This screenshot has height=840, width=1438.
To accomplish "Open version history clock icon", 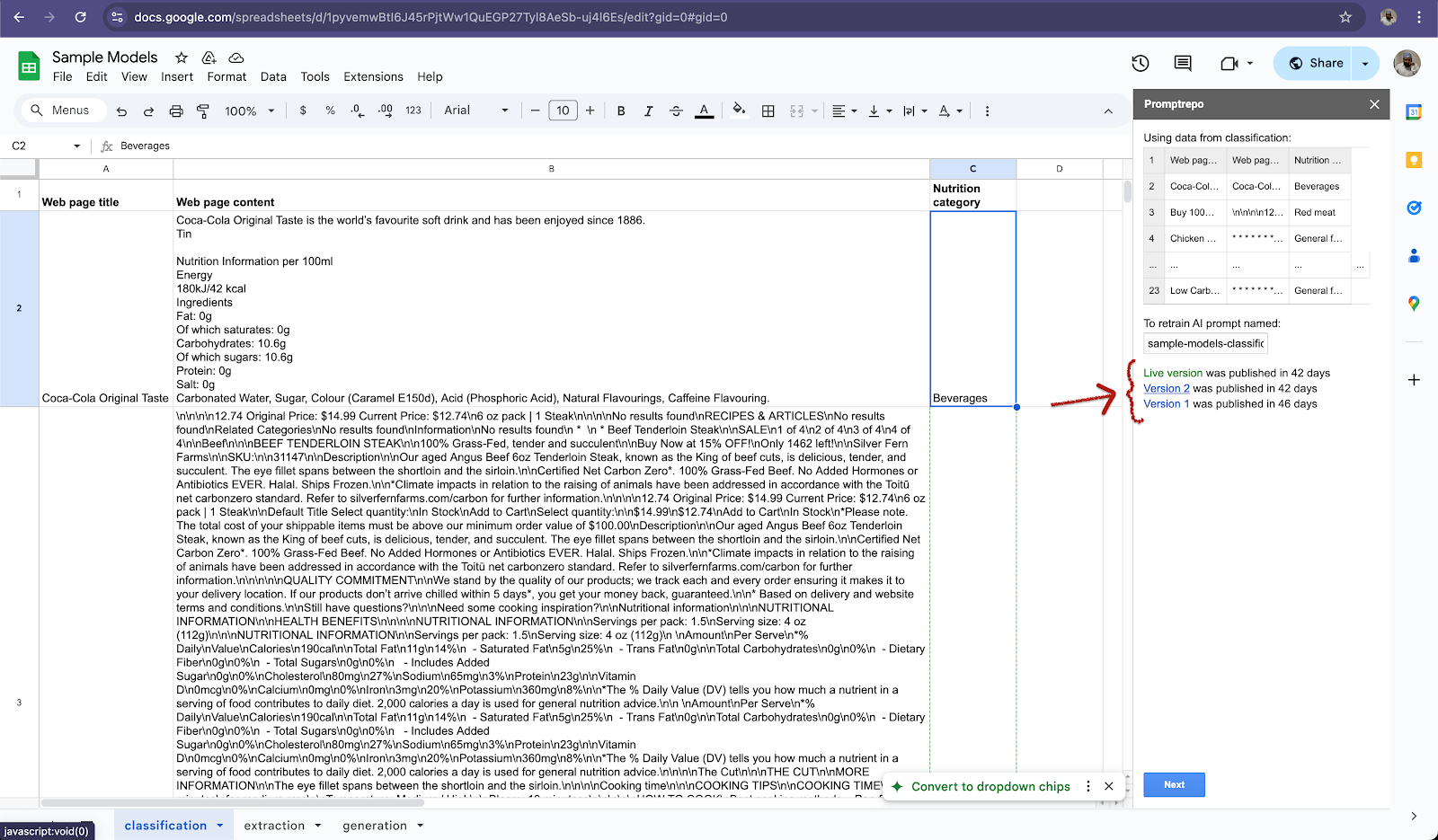I will 1140,63.
